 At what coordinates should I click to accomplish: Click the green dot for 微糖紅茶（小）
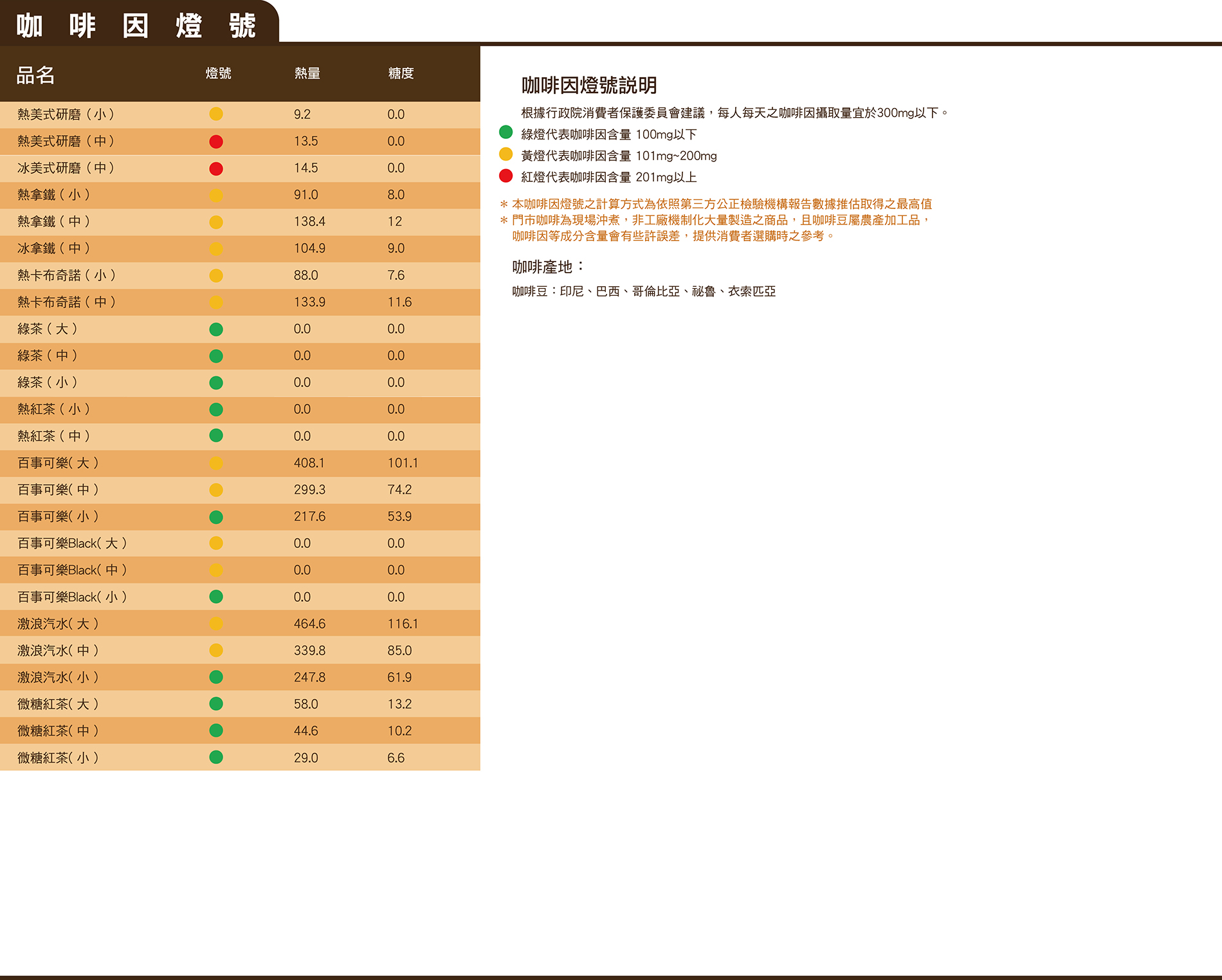216,758
